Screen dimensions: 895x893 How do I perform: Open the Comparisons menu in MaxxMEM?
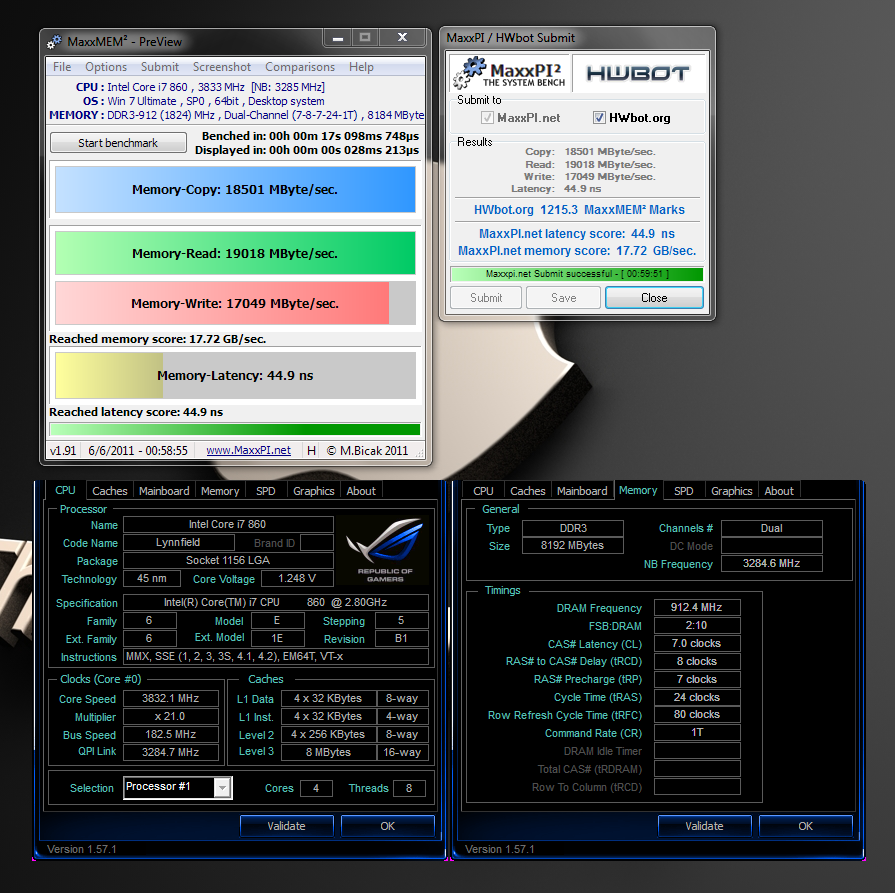click(300, 67)
